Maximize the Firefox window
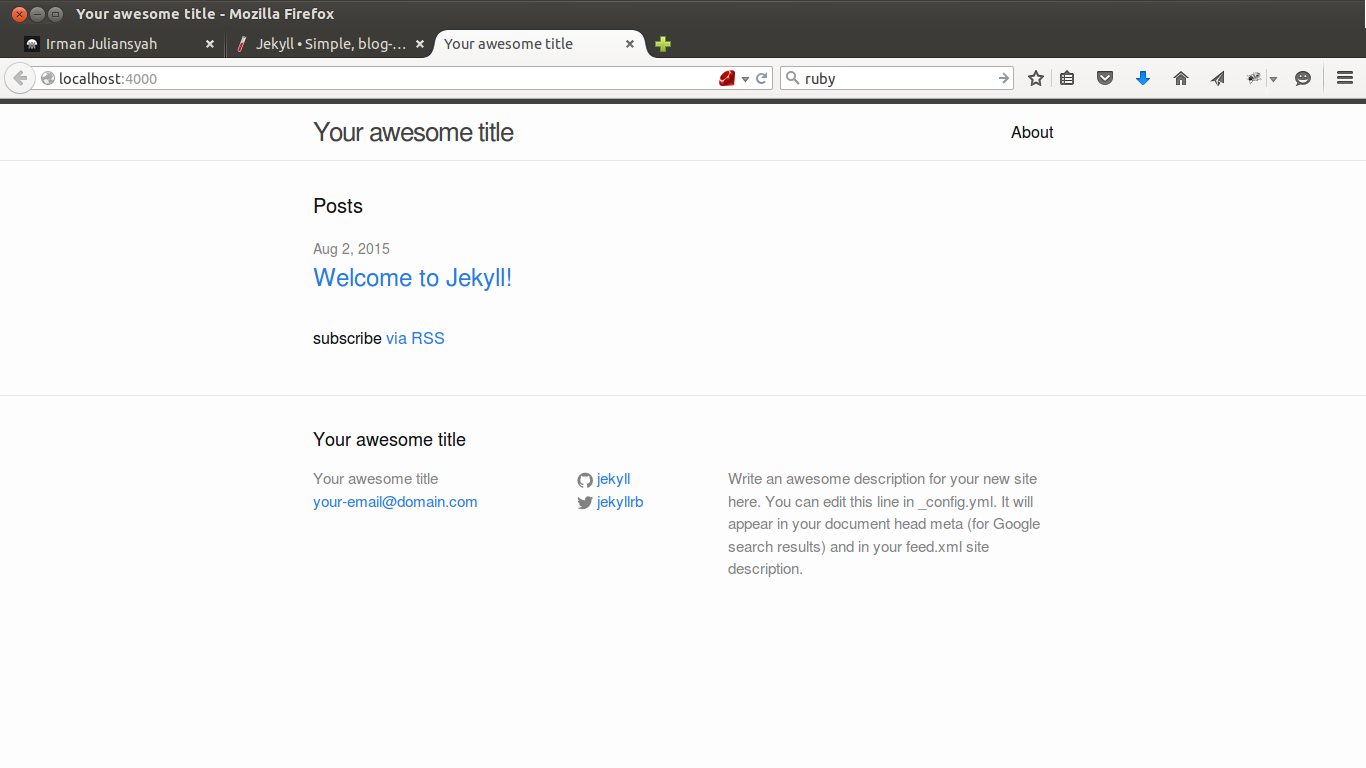The width and height of the screenshot is (1366, 768). point(55,14)
